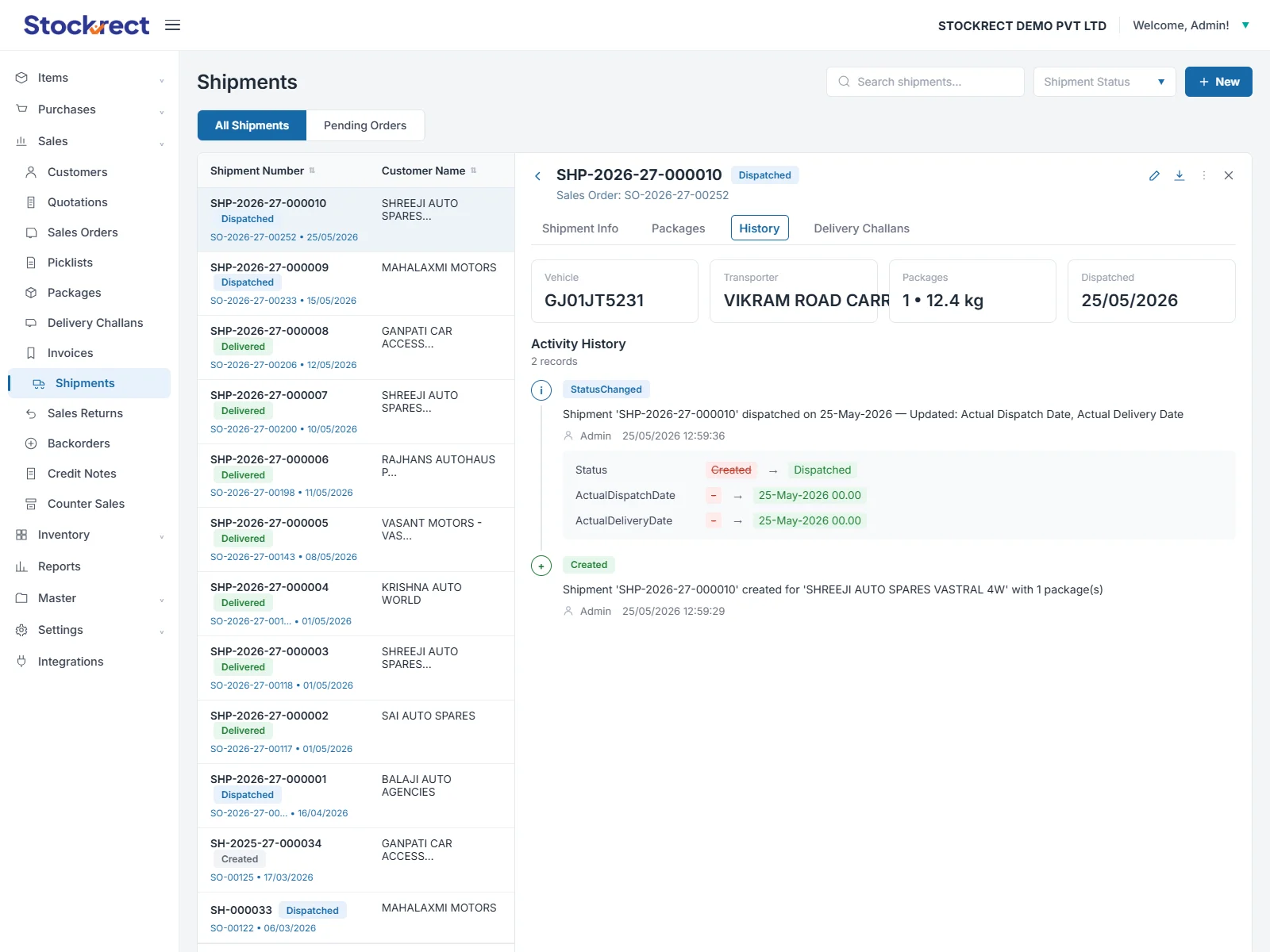Open Credit Notes in the sidebar
Screen dimensions: 1270x952
(x=90, y=474)
